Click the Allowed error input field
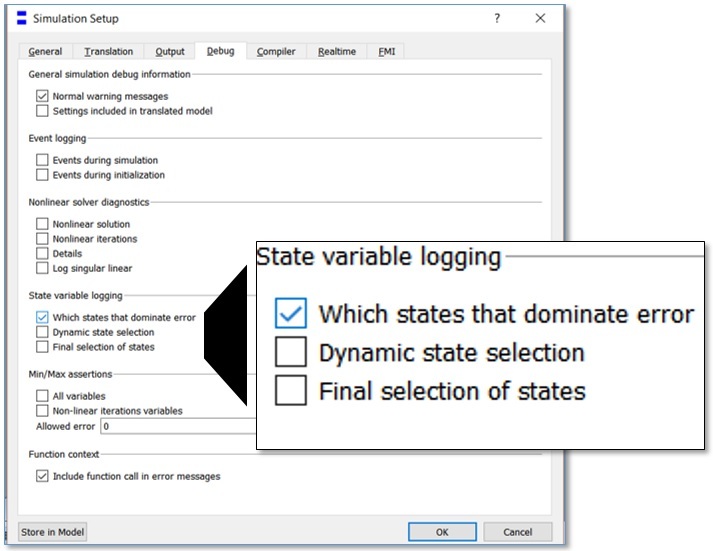713x551 pixels. coord(178,426)
